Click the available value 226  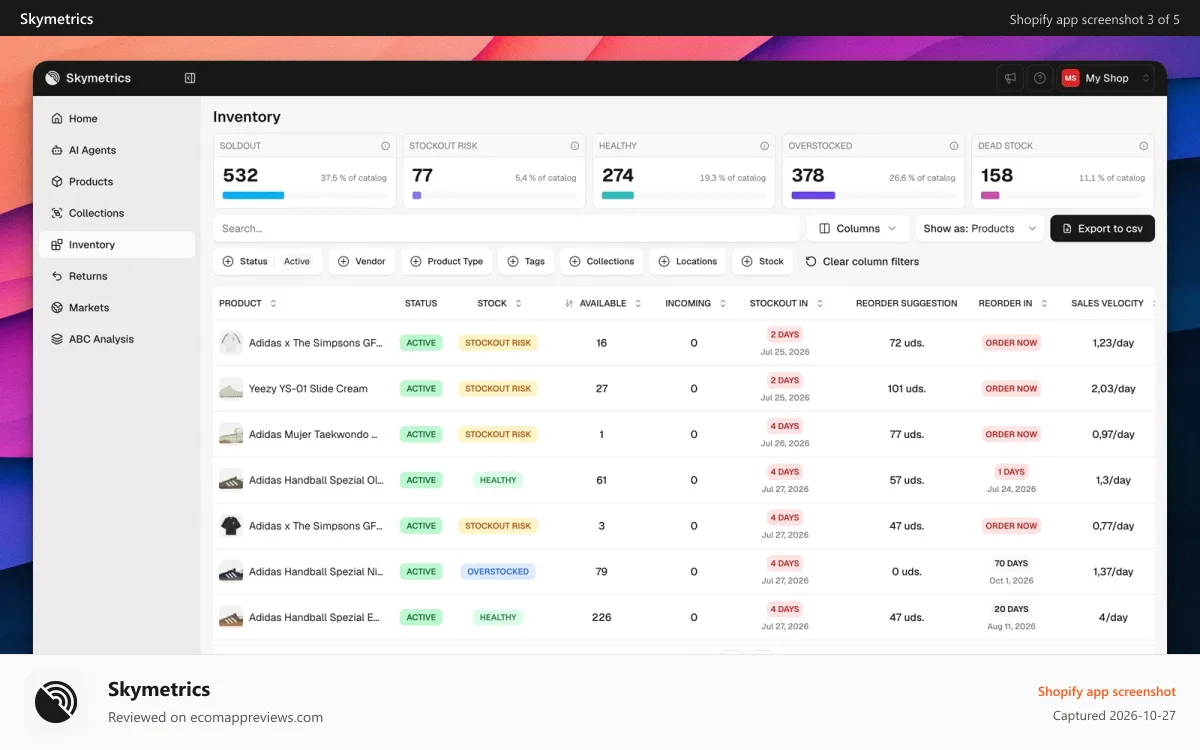coord(602,617)
